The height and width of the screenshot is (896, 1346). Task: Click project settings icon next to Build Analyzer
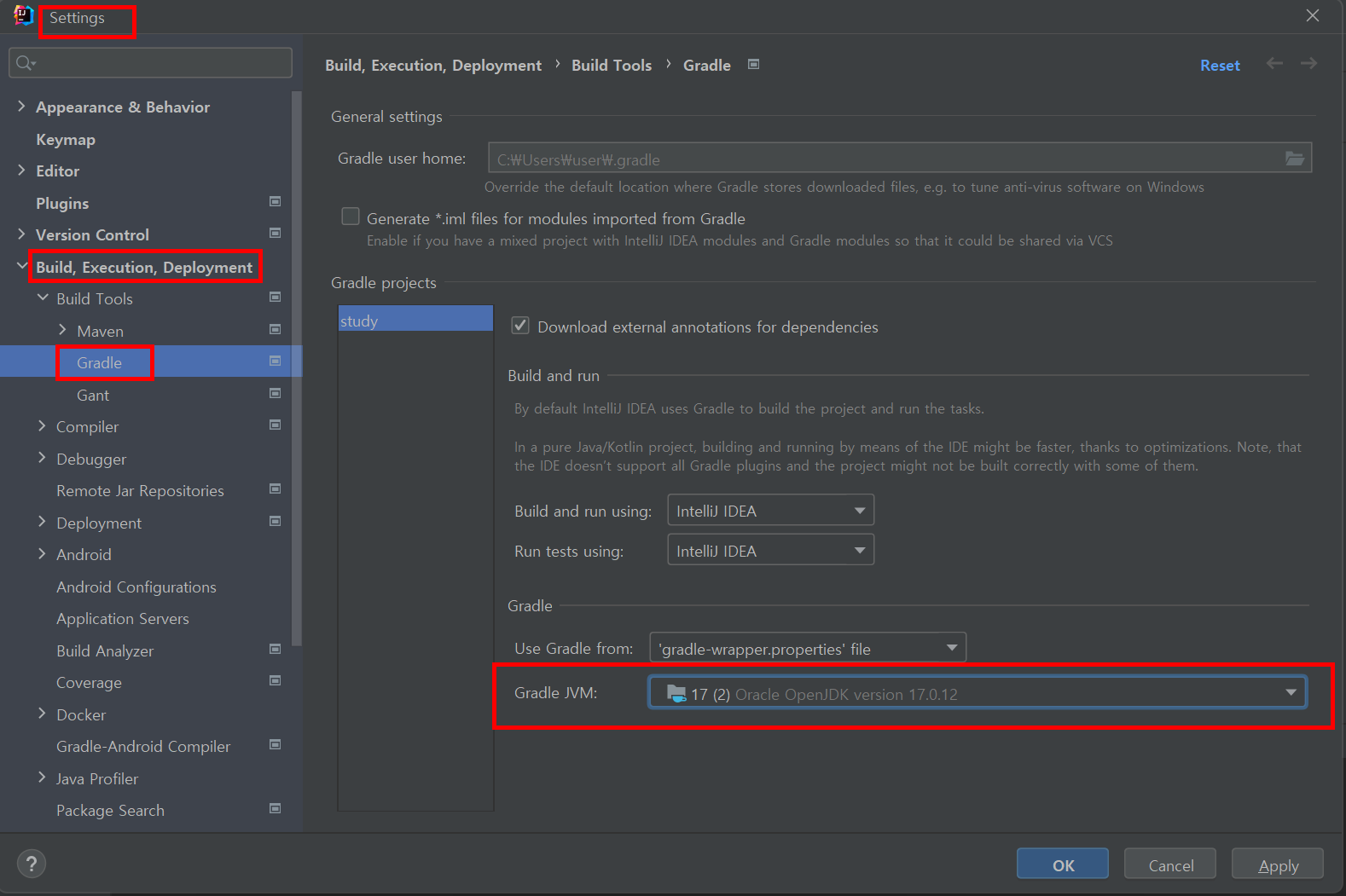click(275, 649)
